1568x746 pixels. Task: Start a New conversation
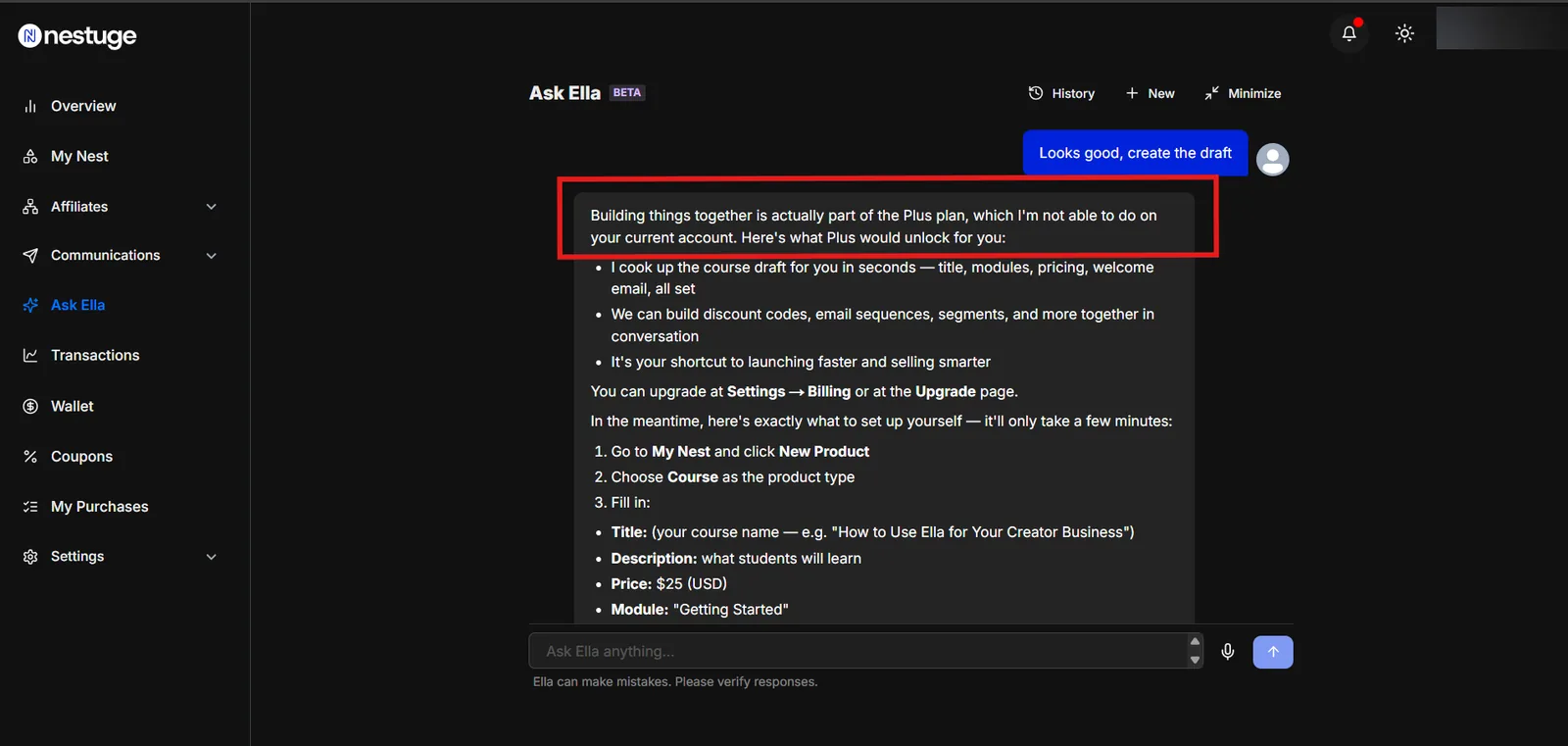(x=1151, y=93)
